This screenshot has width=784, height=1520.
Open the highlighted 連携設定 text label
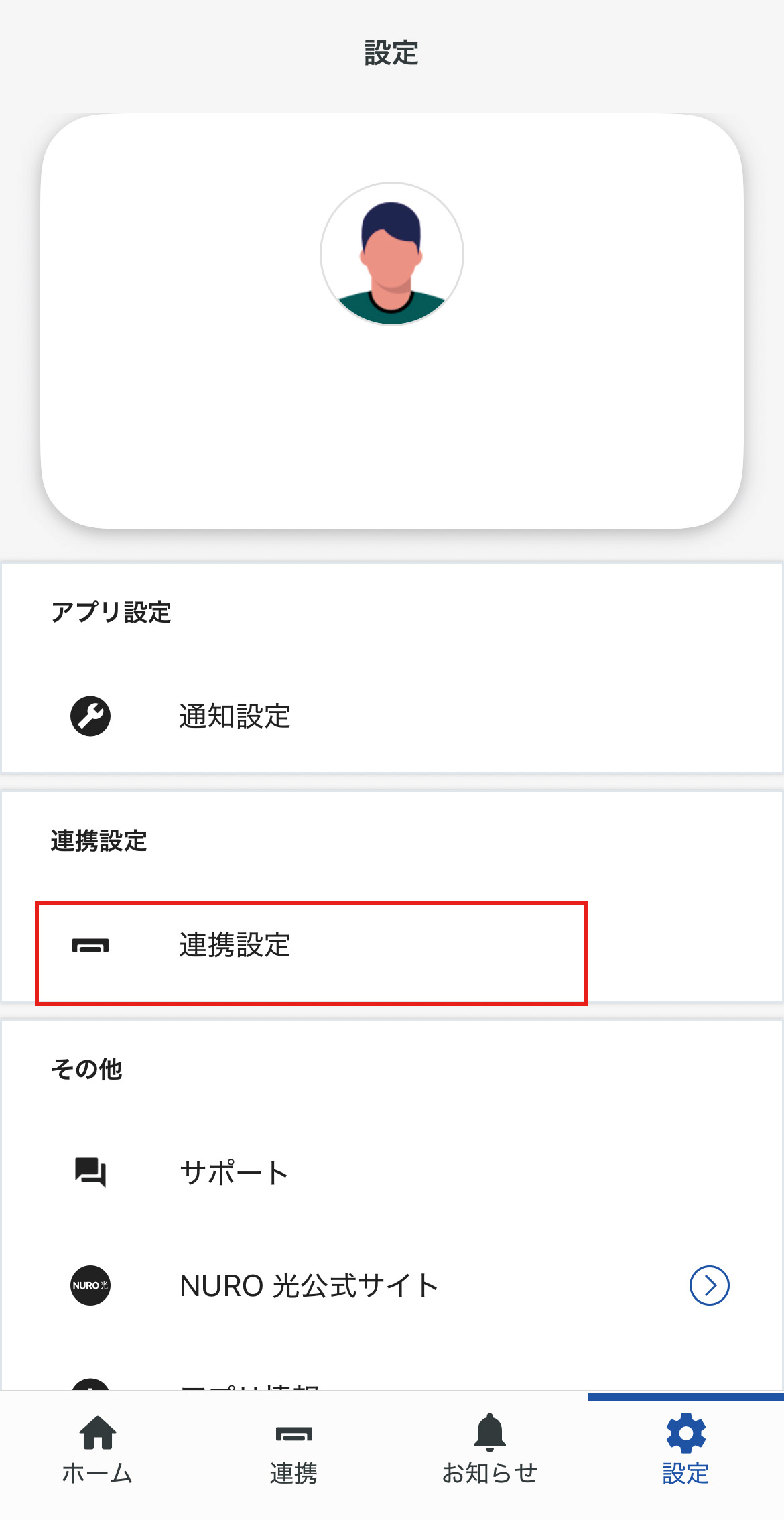[x=235, y=946]
